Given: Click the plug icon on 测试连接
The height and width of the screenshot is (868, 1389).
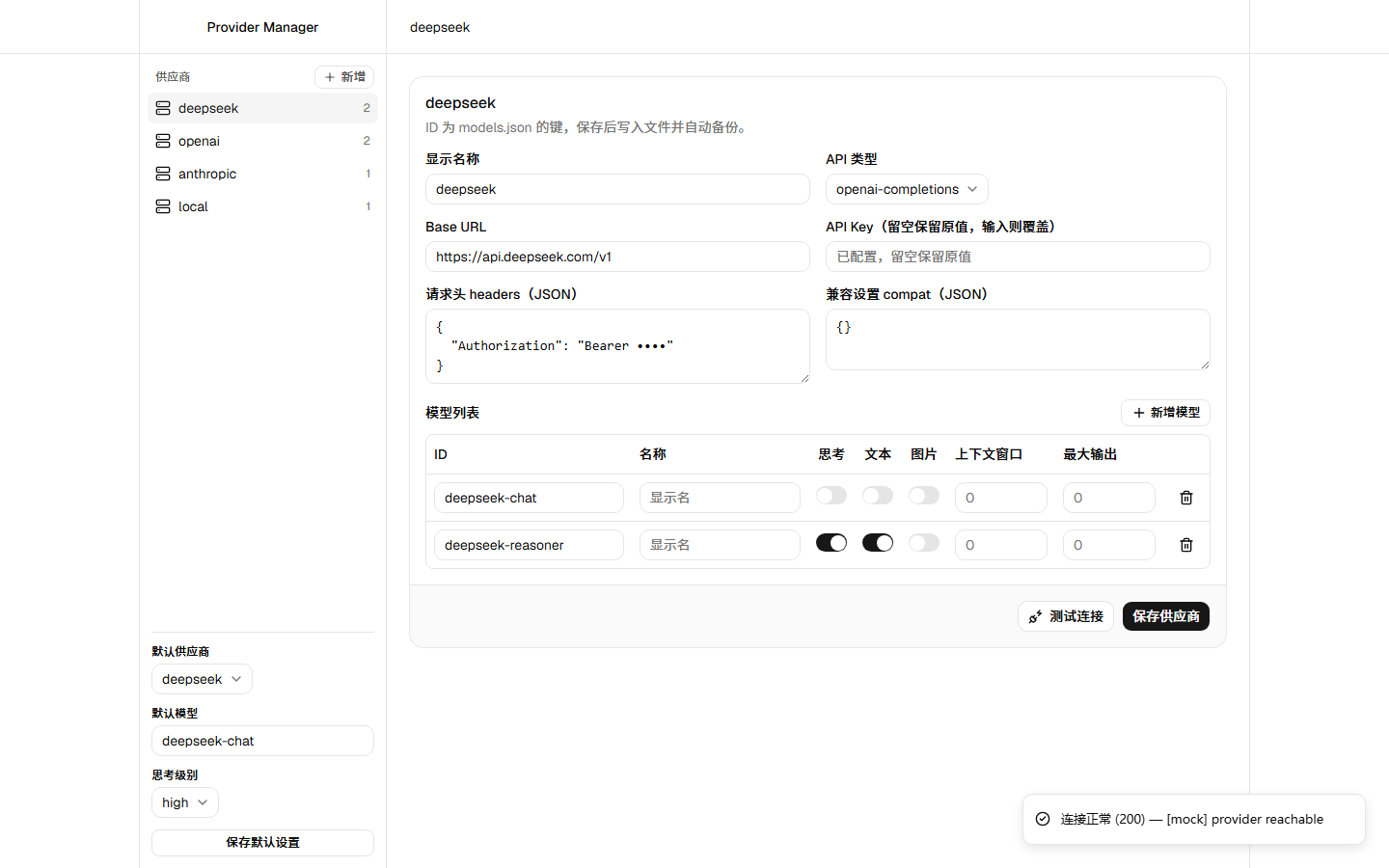Looking at the screenshot, I should click(x=1035, y=616).
